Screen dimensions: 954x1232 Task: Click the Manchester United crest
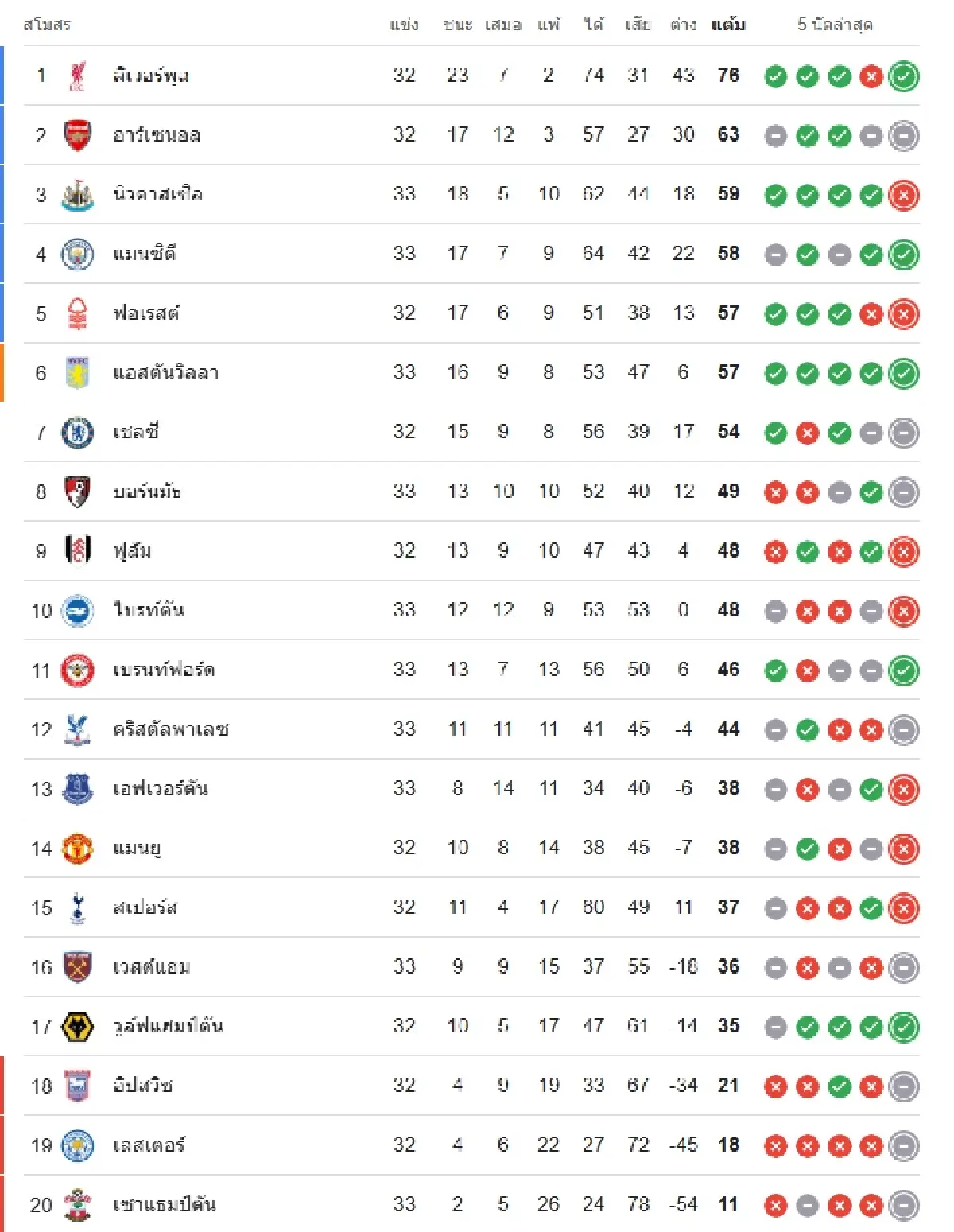point(76,848)
